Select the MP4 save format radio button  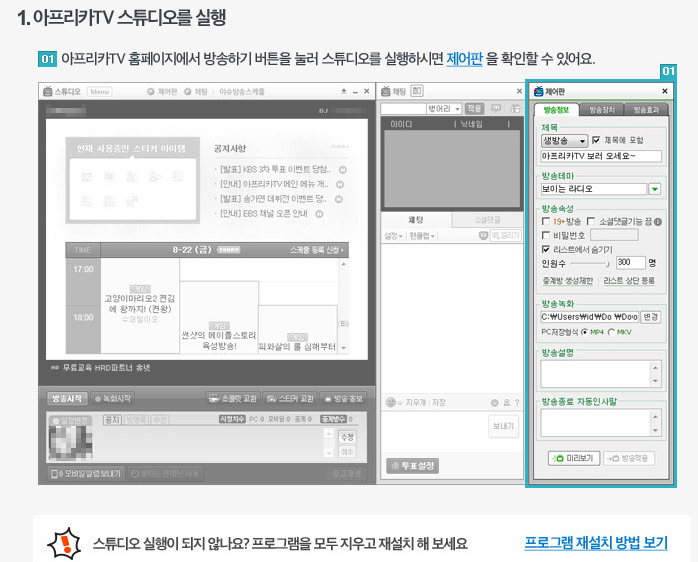coord(584,332)
